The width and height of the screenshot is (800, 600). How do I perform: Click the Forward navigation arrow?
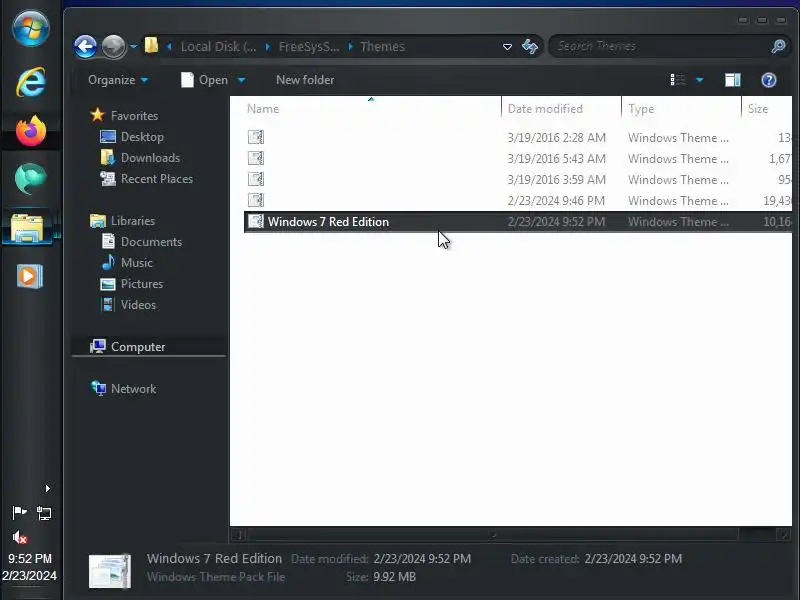(x=113, y=46)
